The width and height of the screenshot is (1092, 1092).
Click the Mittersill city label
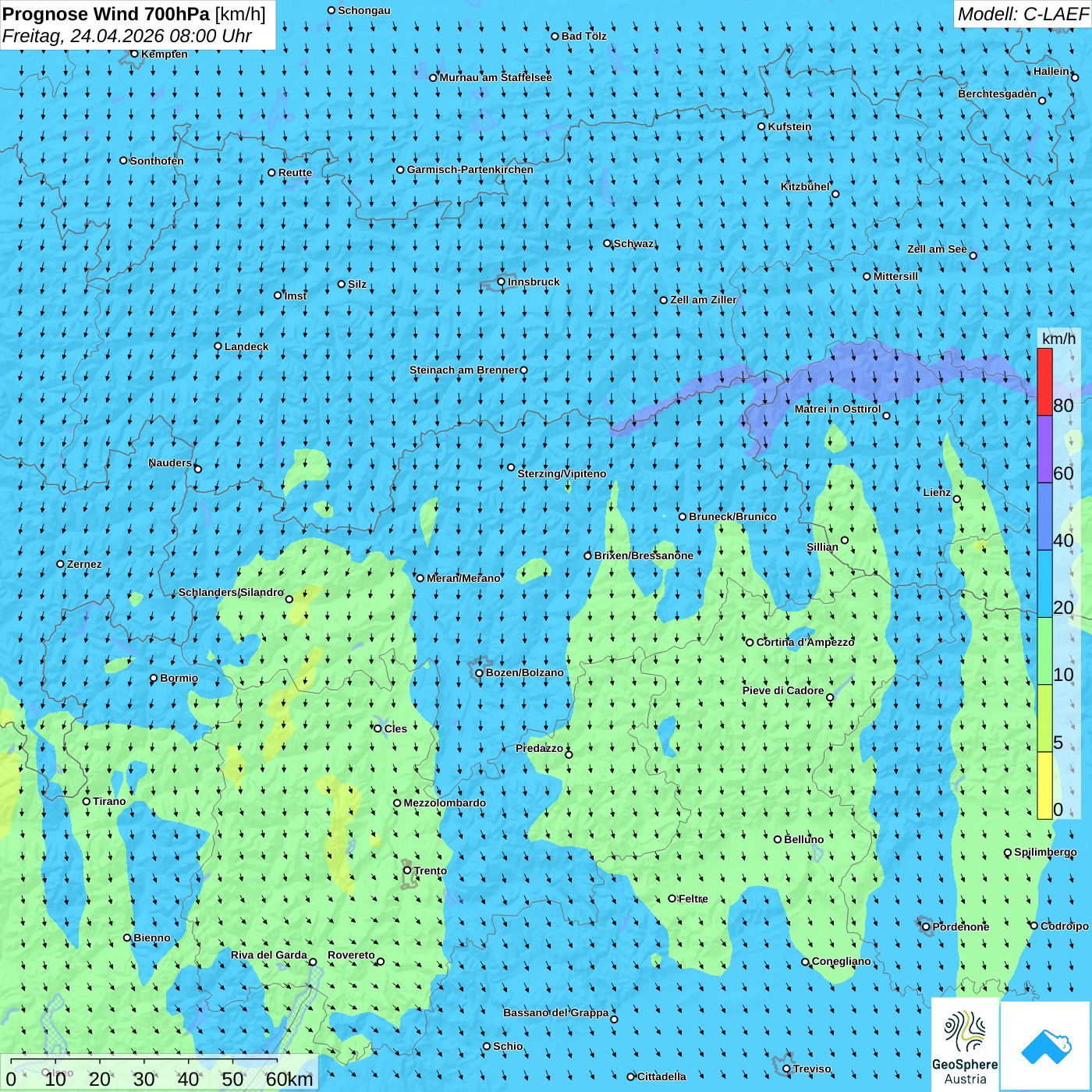point(895,276)
